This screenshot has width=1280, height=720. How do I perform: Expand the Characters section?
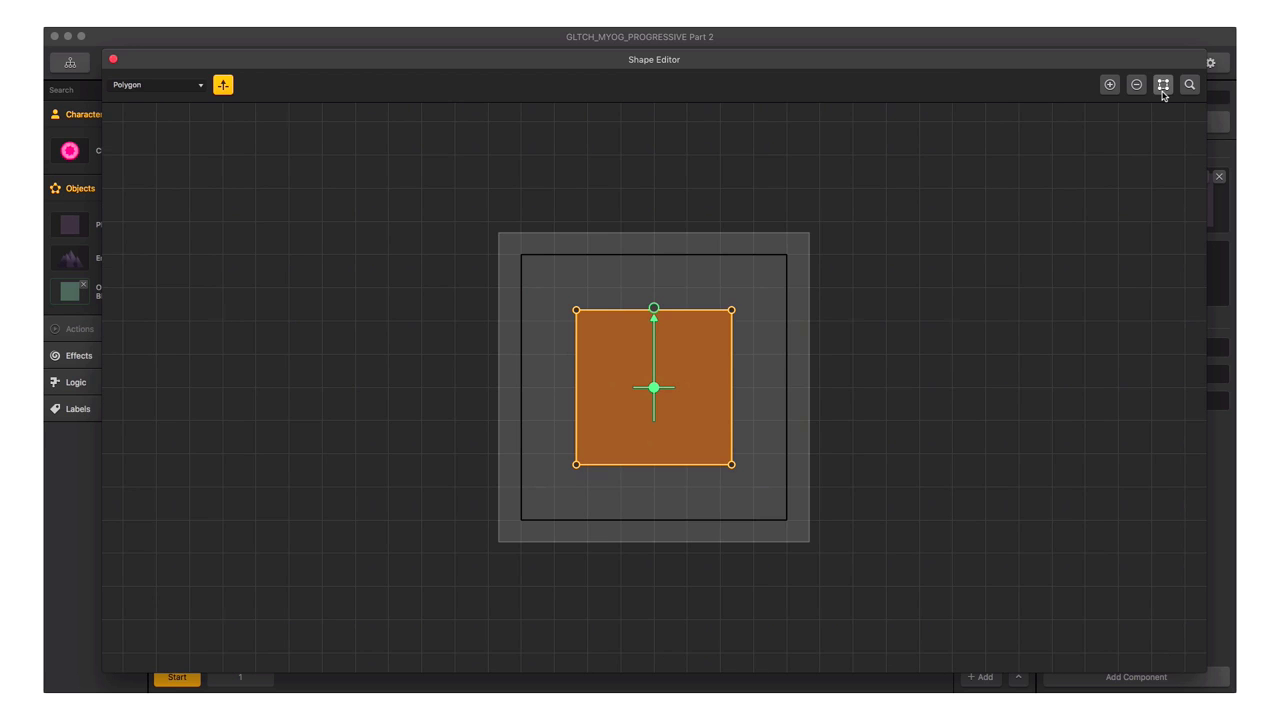pos(76,114)
